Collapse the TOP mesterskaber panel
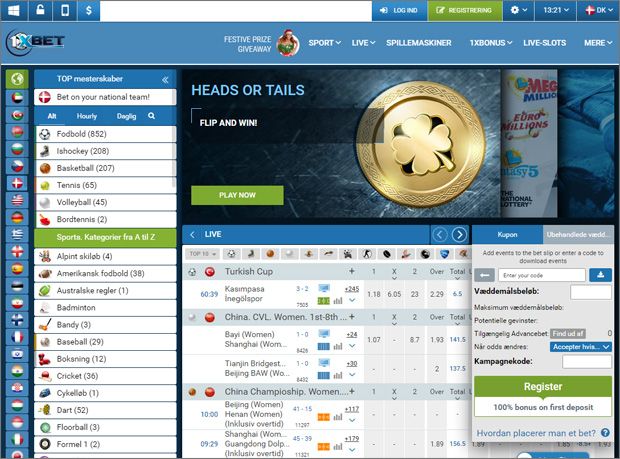620x459 pixels. tap(165, 79)
